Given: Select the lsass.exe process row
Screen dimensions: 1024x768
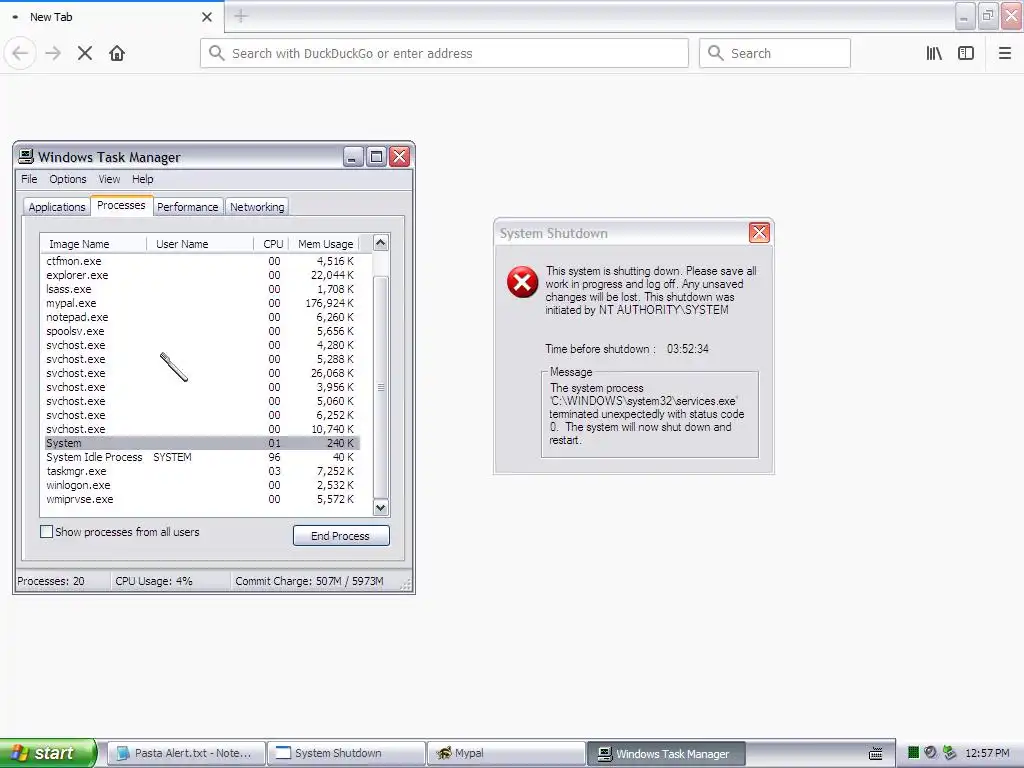Looking at the screenshot, I should [202, 289].
